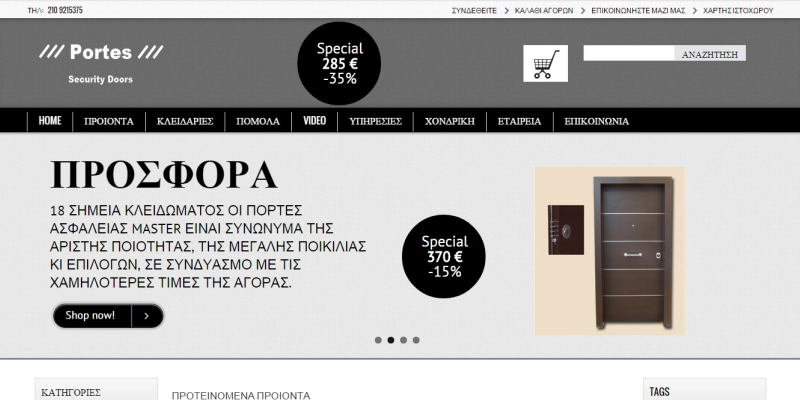Open the ΠΡΟΙΟΝΤΑ menu
The image size is (800, 400).
(x=109, y=121)
